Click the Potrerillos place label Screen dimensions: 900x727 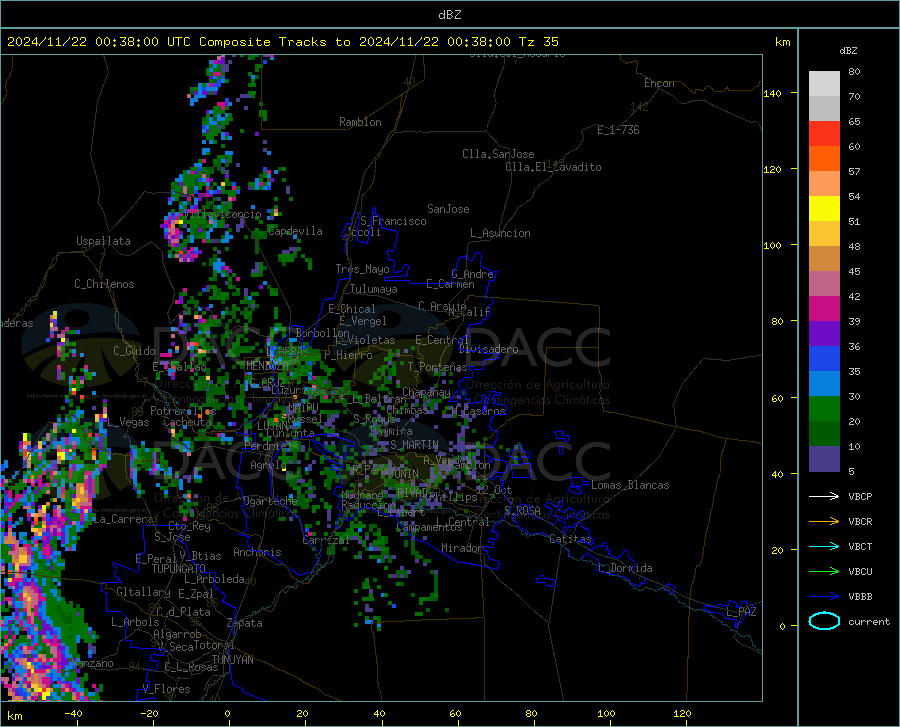coord(183,411)
